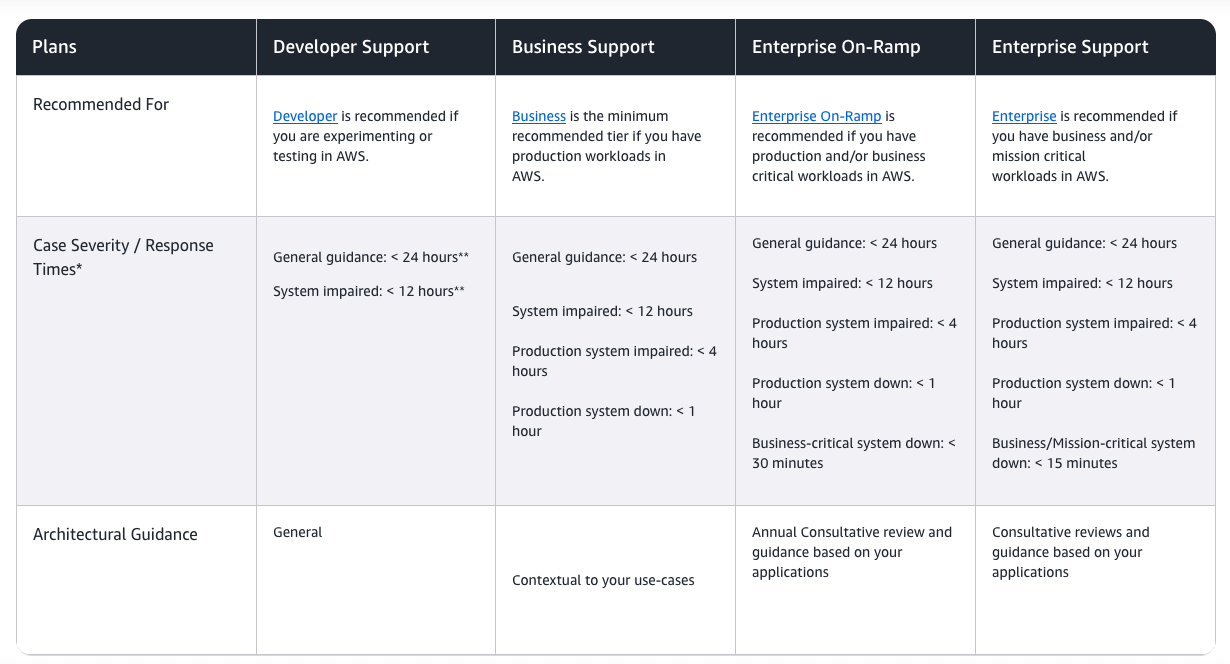The width and height of the screenshot is (1230, 664).
Task: Click the Developer Support column header
Action: click(351, 47)
